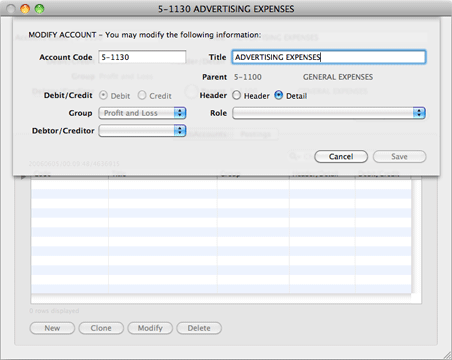Click the green zoom window button
This screenshot has height=360, width=452.
tap(39, 9)
